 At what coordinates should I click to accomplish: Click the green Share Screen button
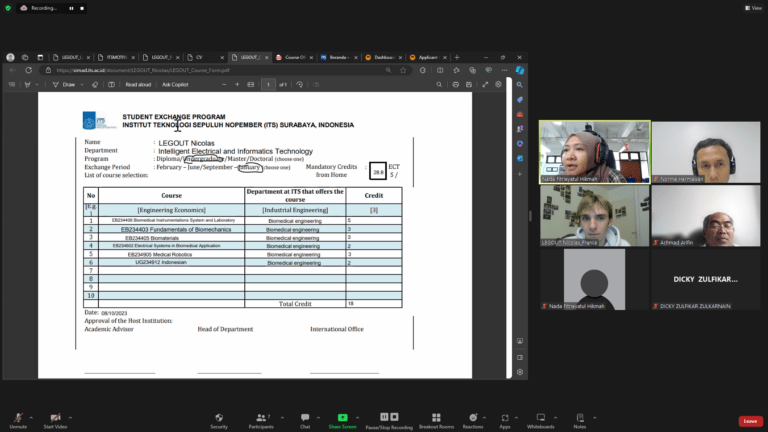(342, 417)
